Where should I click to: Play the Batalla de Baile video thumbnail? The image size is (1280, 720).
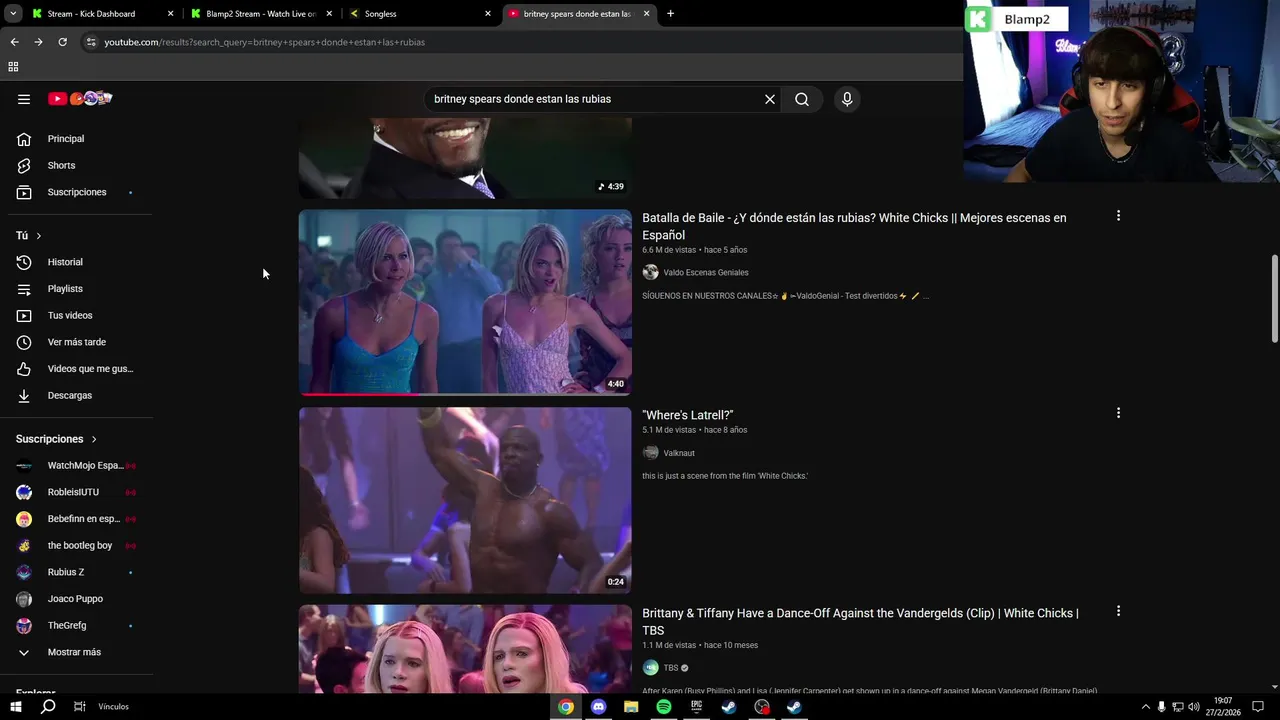tap(465, 302)
